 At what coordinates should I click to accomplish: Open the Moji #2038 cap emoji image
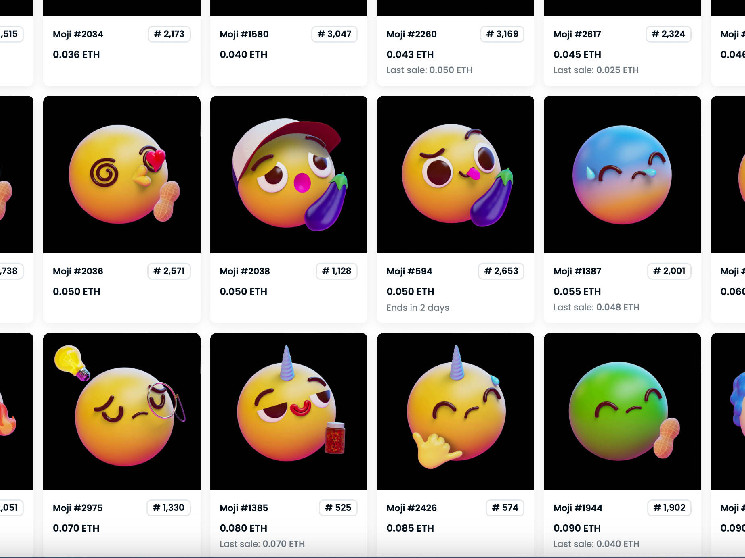pyautogui.click(x=288, y=174)
